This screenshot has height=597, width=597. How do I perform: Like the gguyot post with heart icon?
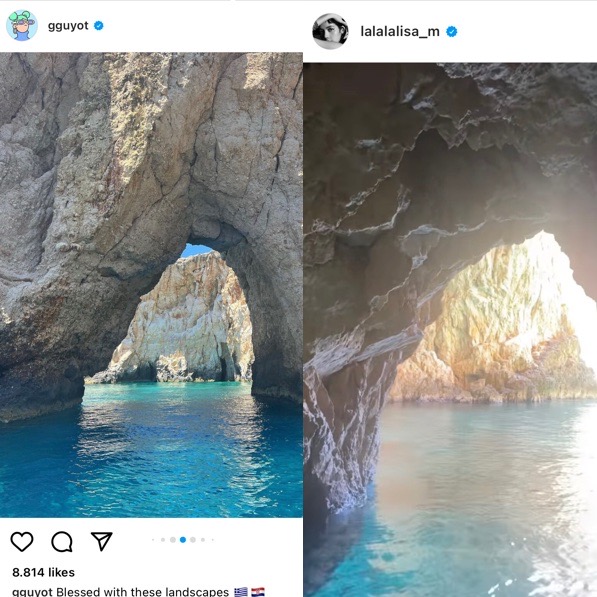(x=22, y=541)
